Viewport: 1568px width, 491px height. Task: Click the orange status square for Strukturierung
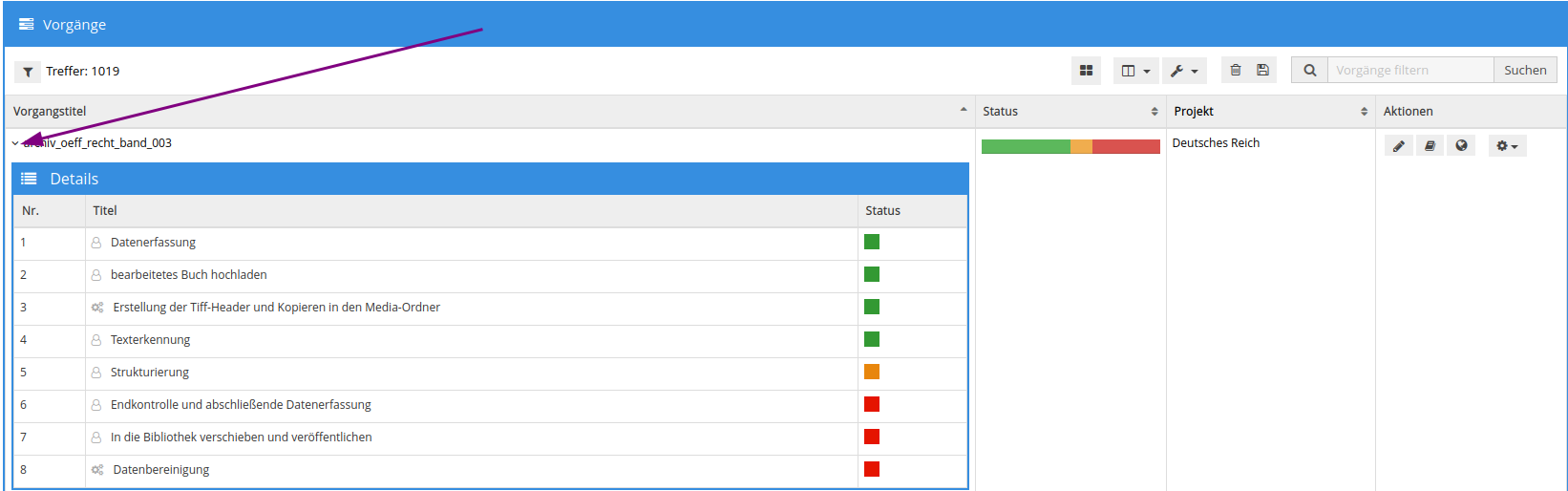click(x=872, y=373)
